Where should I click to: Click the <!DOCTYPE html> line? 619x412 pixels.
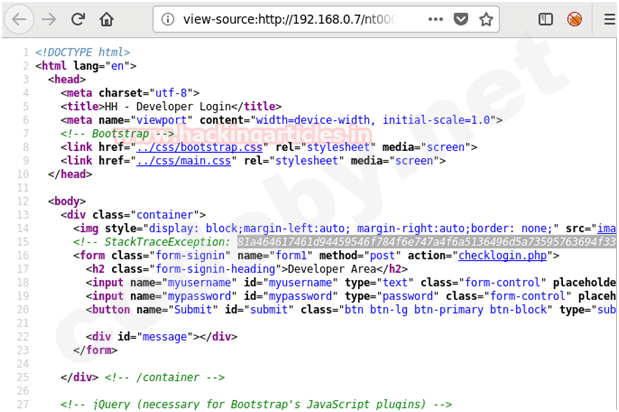point(83,52)
